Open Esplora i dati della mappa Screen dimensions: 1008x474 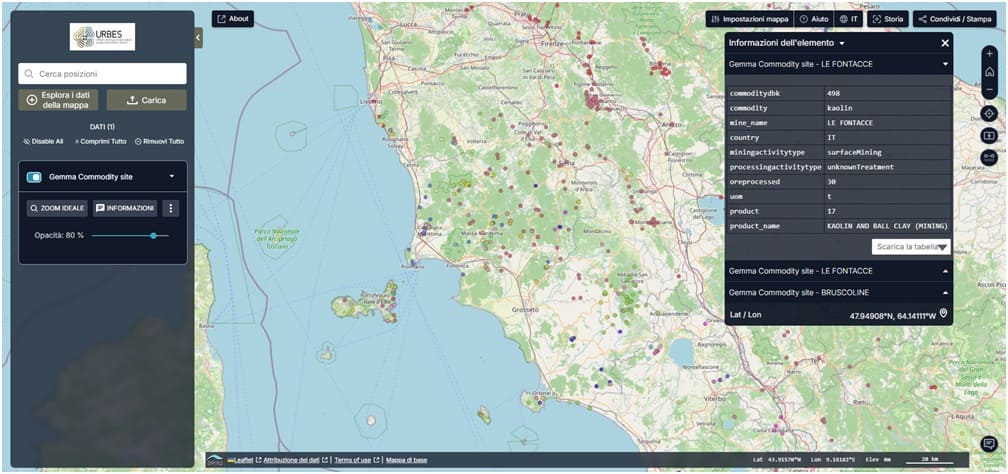point(58,100)
